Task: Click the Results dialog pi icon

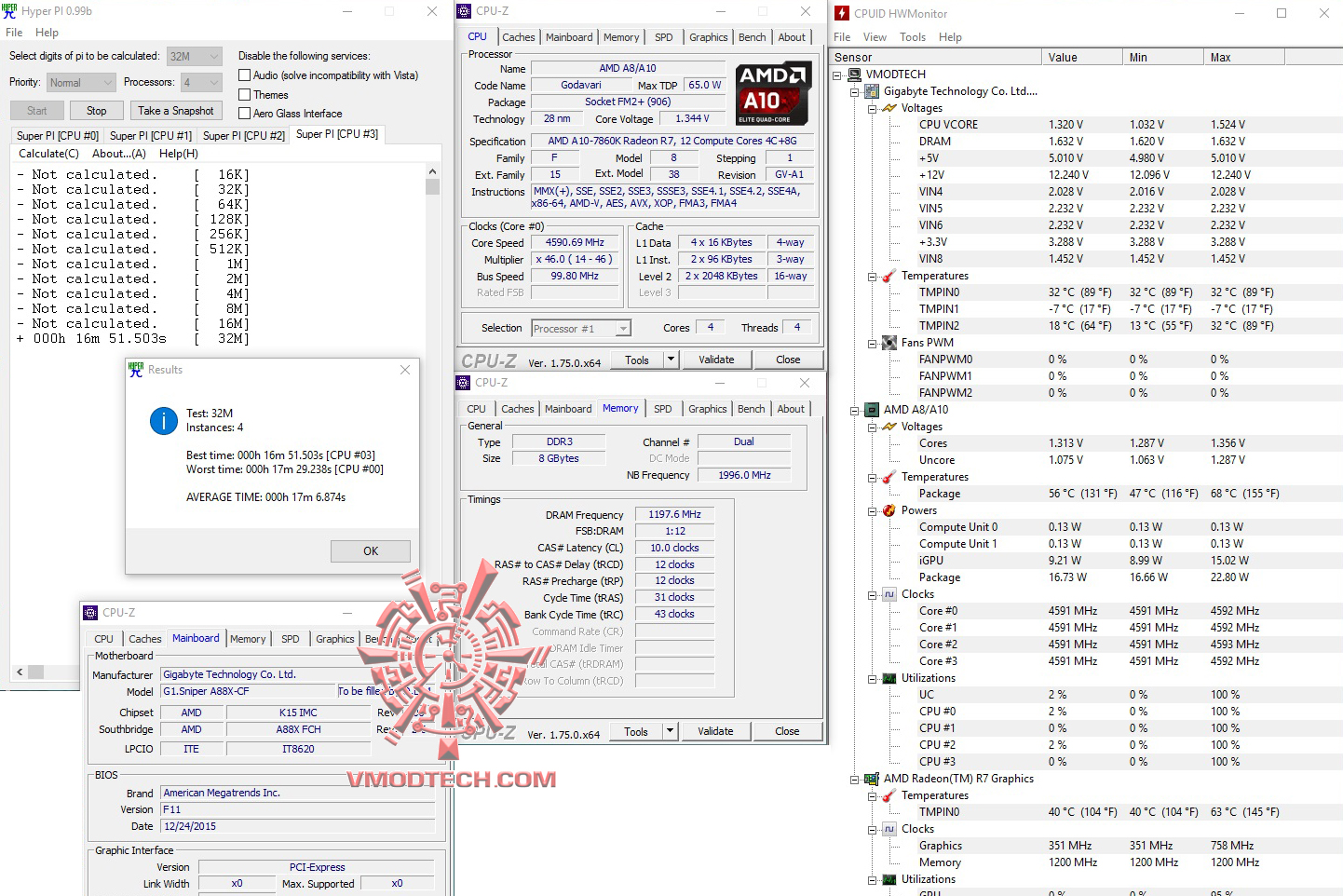Action: (x=136, y=369)
